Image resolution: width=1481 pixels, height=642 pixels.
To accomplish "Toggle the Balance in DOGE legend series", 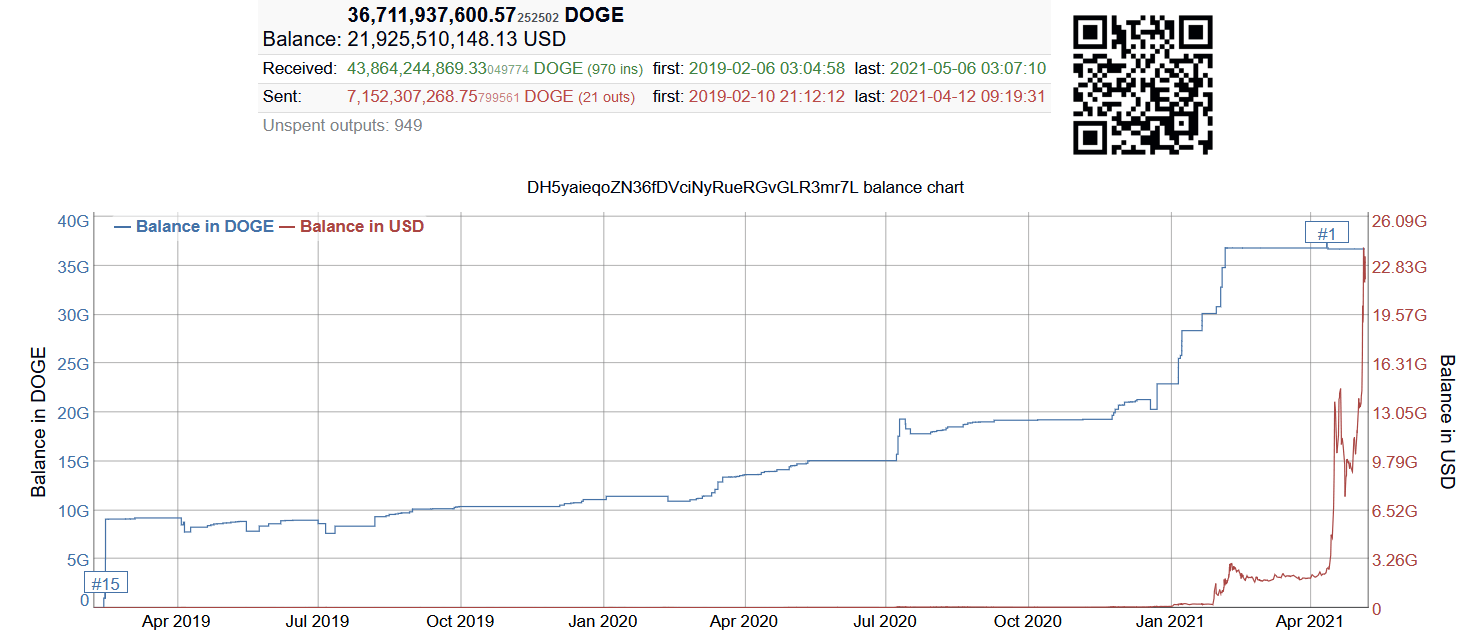I will pyautogui.click(x=194, y=227).
